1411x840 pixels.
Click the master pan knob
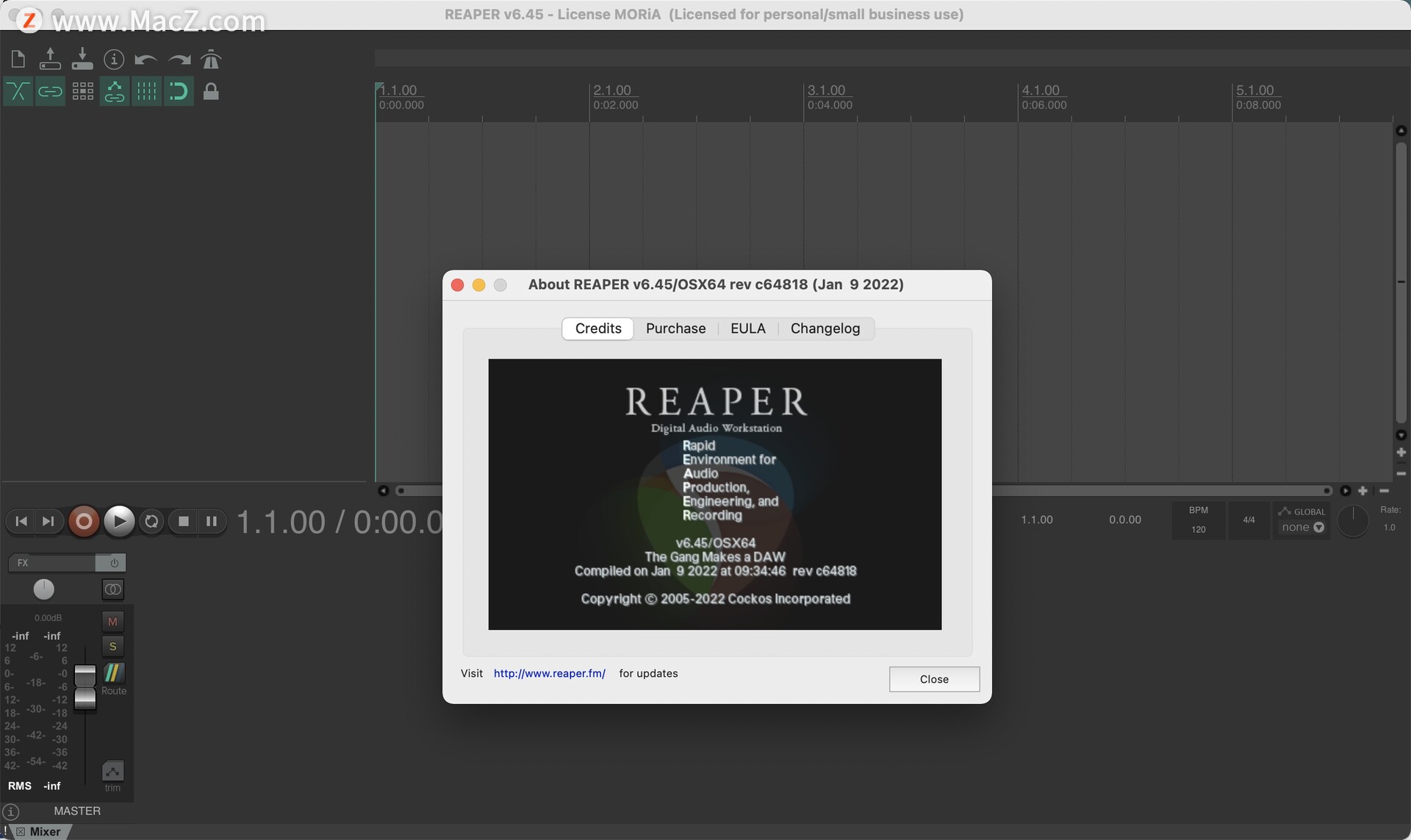coord(44,589)
